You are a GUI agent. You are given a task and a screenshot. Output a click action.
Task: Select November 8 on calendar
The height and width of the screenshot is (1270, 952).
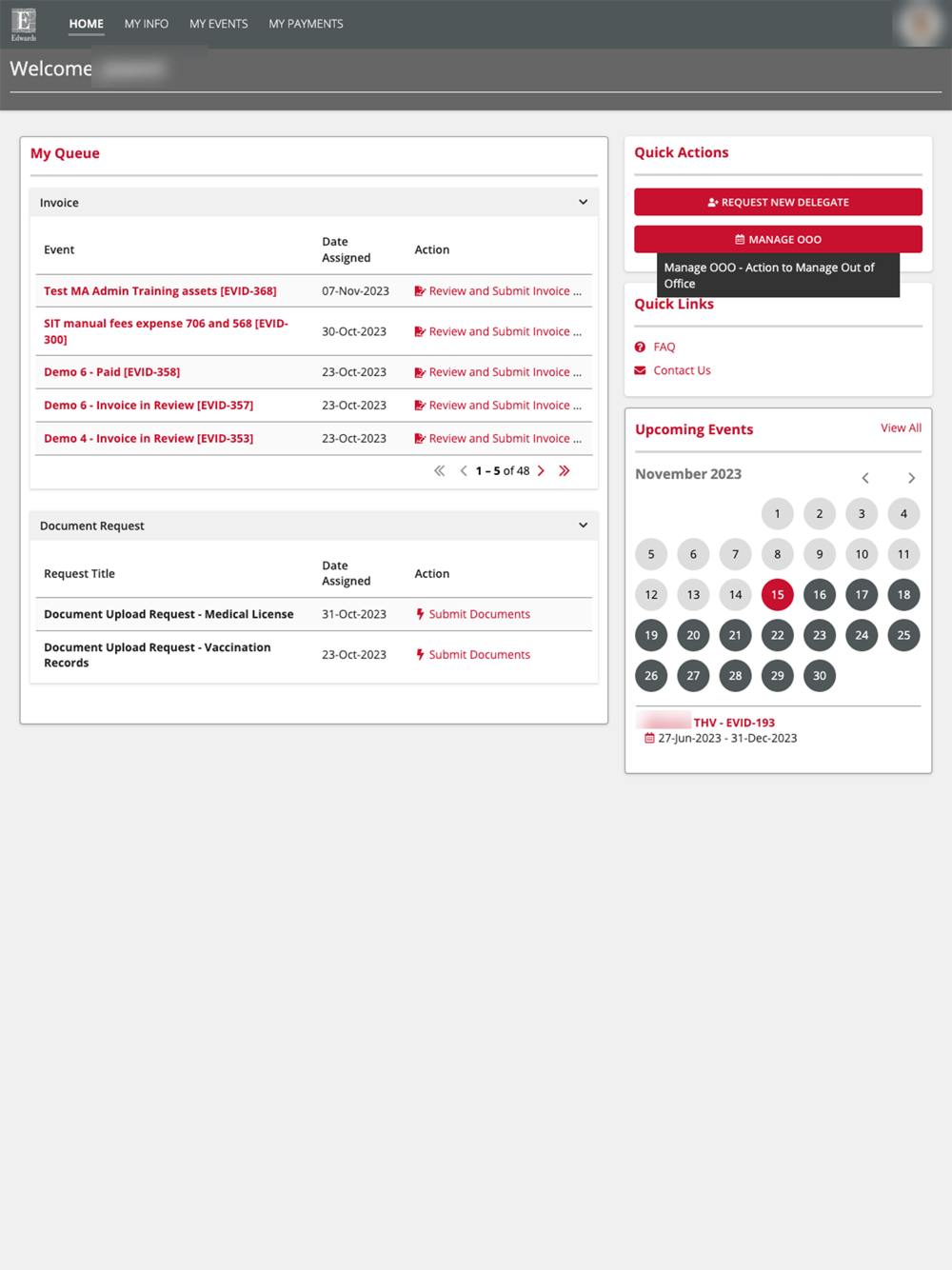point(778,554)
